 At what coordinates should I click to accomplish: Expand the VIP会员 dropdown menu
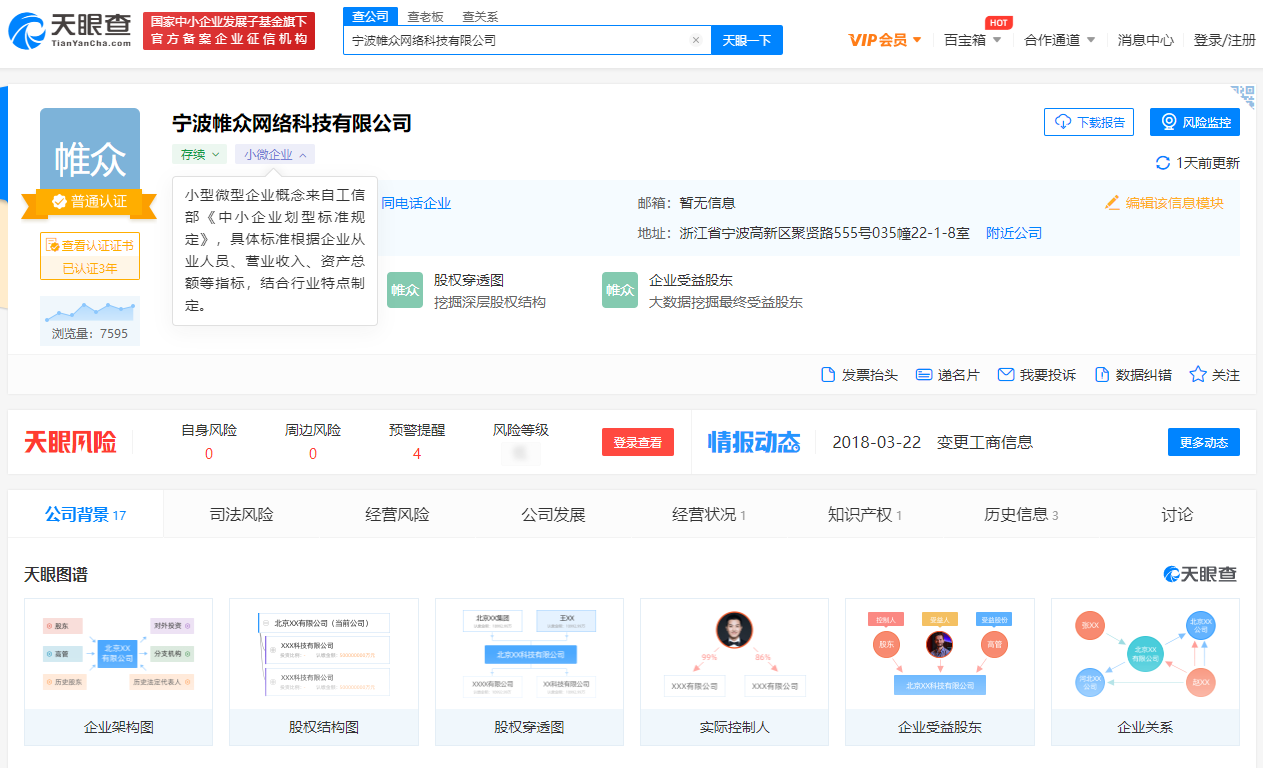[x=885, y=40]
